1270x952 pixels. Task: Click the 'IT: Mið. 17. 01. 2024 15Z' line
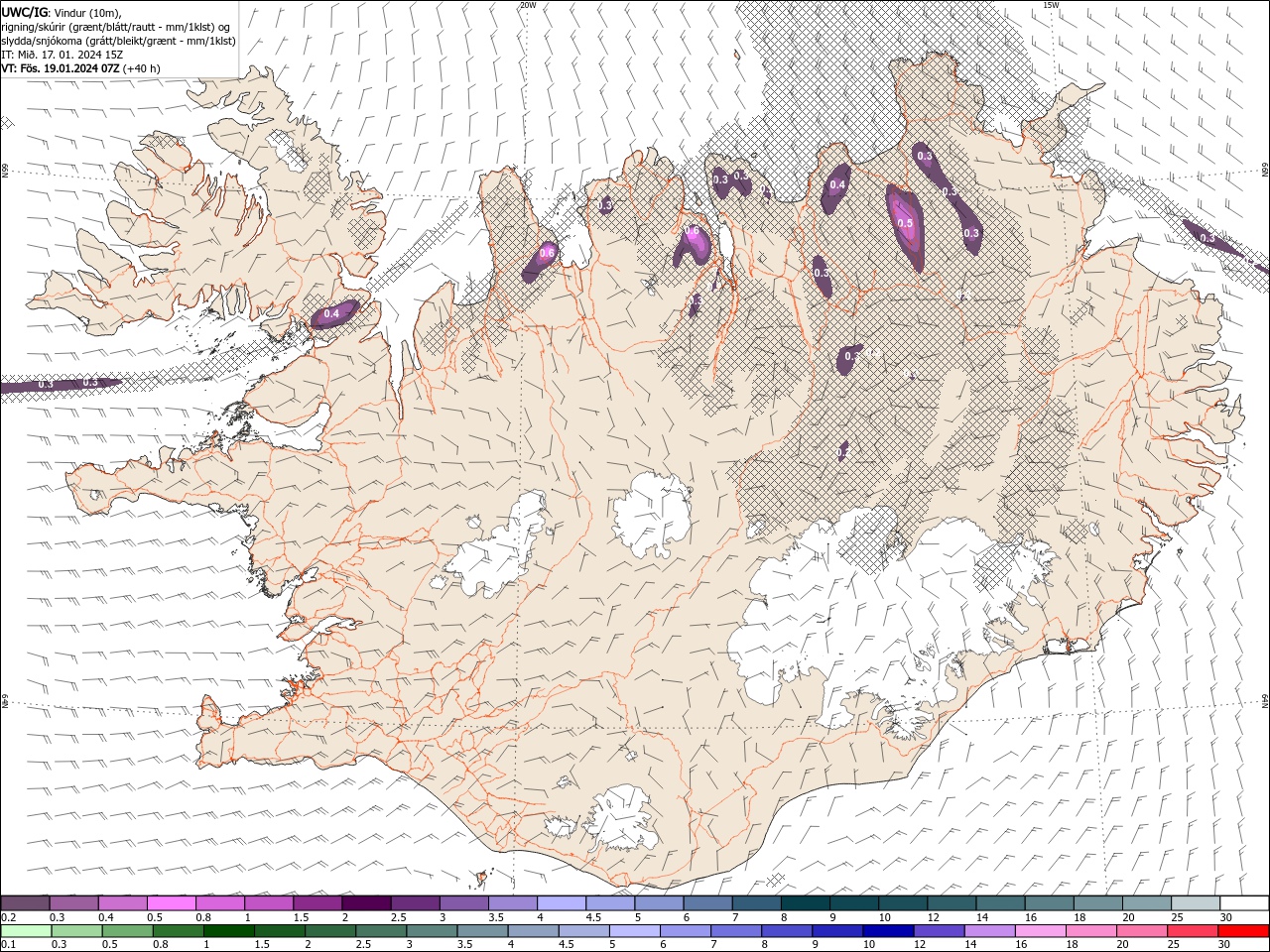[62, 55]
